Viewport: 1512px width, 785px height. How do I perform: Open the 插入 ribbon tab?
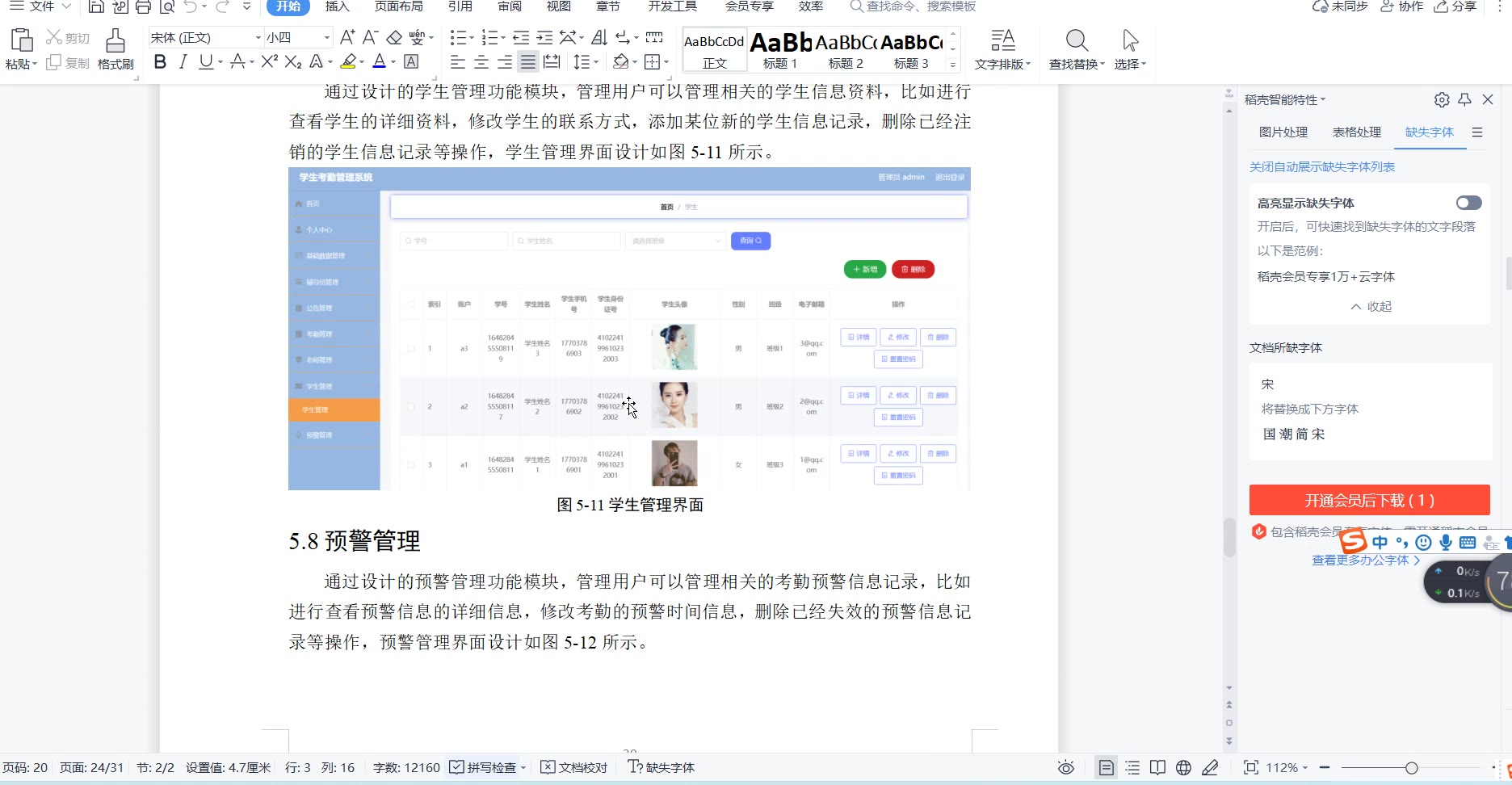pyautogui.click(x=337, y=6)
